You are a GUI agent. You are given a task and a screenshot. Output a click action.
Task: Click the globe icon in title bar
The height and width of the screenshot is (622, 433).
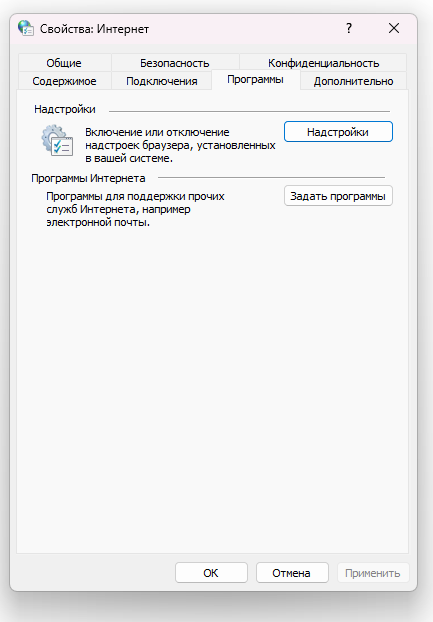pyautogui.click(x=26, y=28)
